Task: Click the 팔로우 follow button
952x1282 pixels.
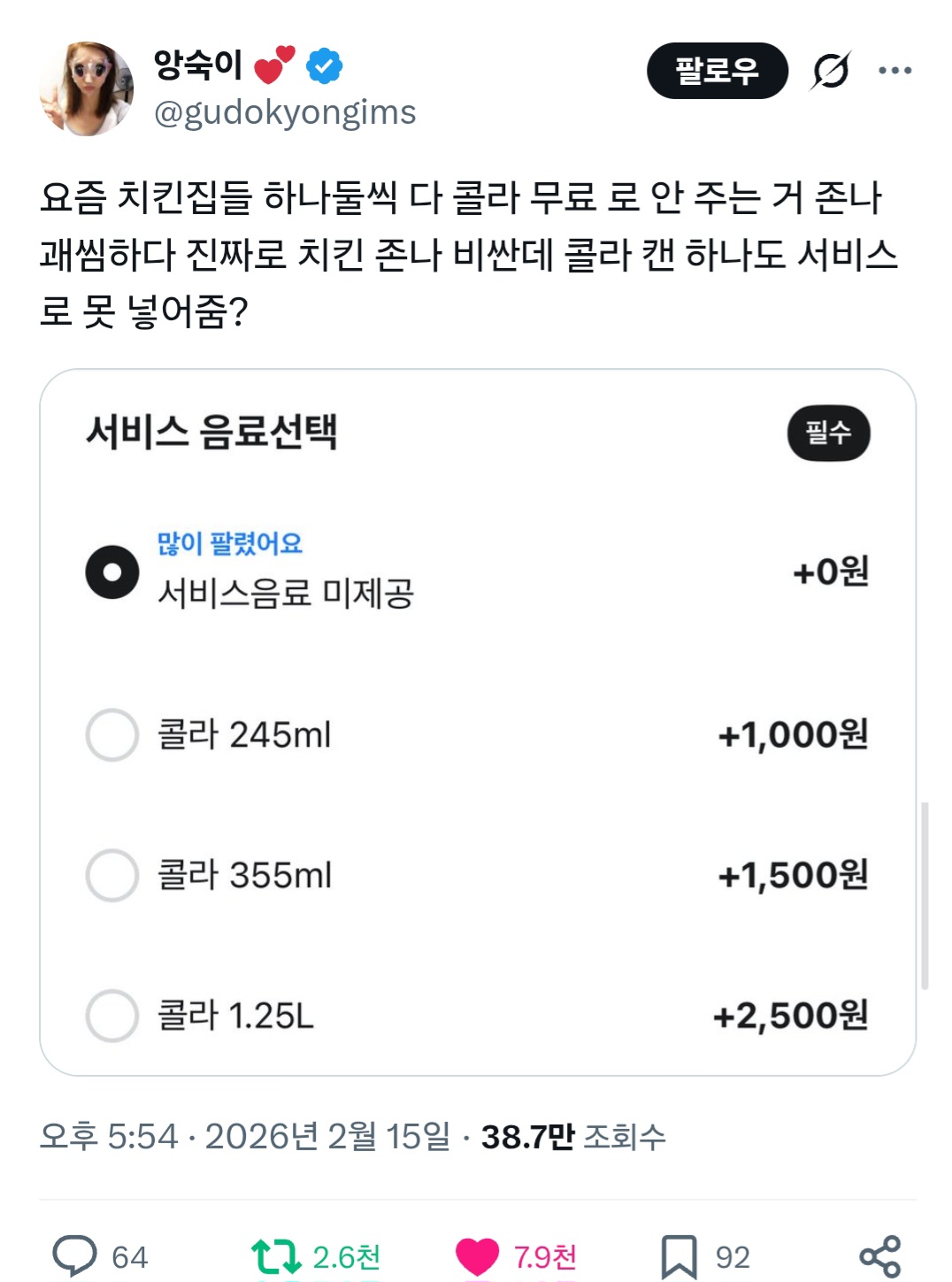Action: point(717,71)
